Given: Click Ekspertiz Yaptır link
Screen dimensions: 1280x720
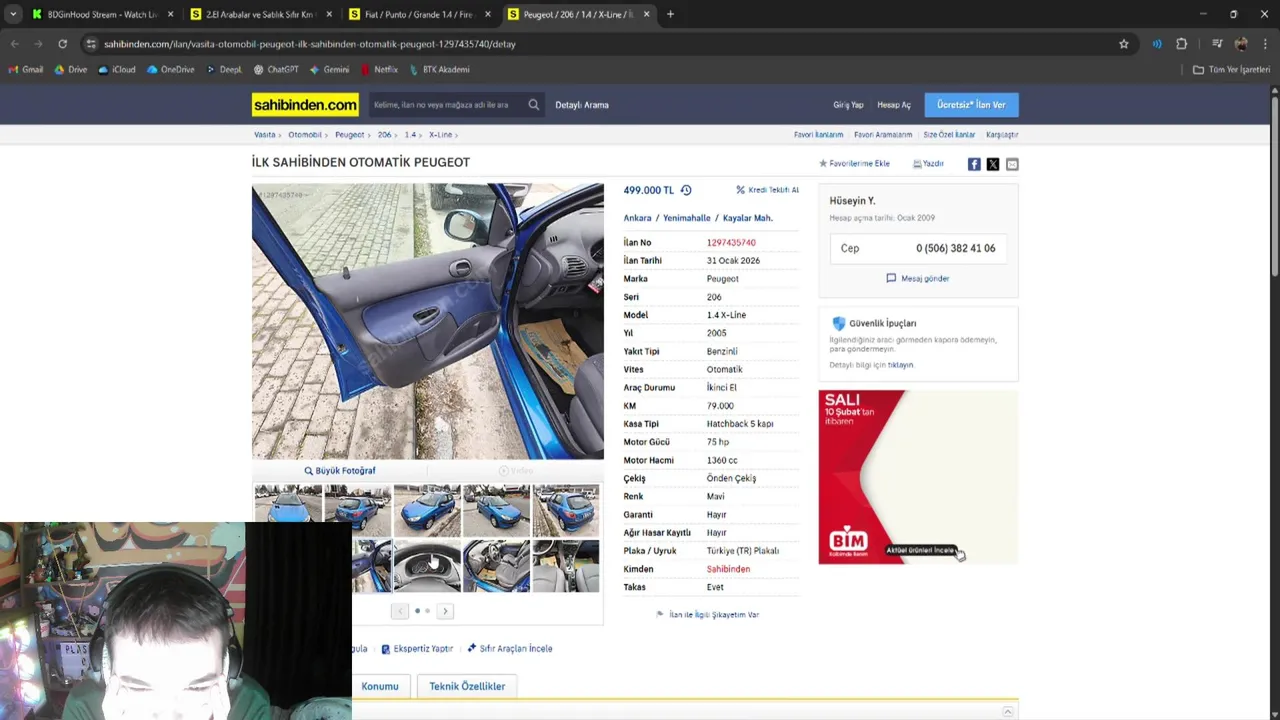Looking at the screenshot, I should tap(417, 649).
